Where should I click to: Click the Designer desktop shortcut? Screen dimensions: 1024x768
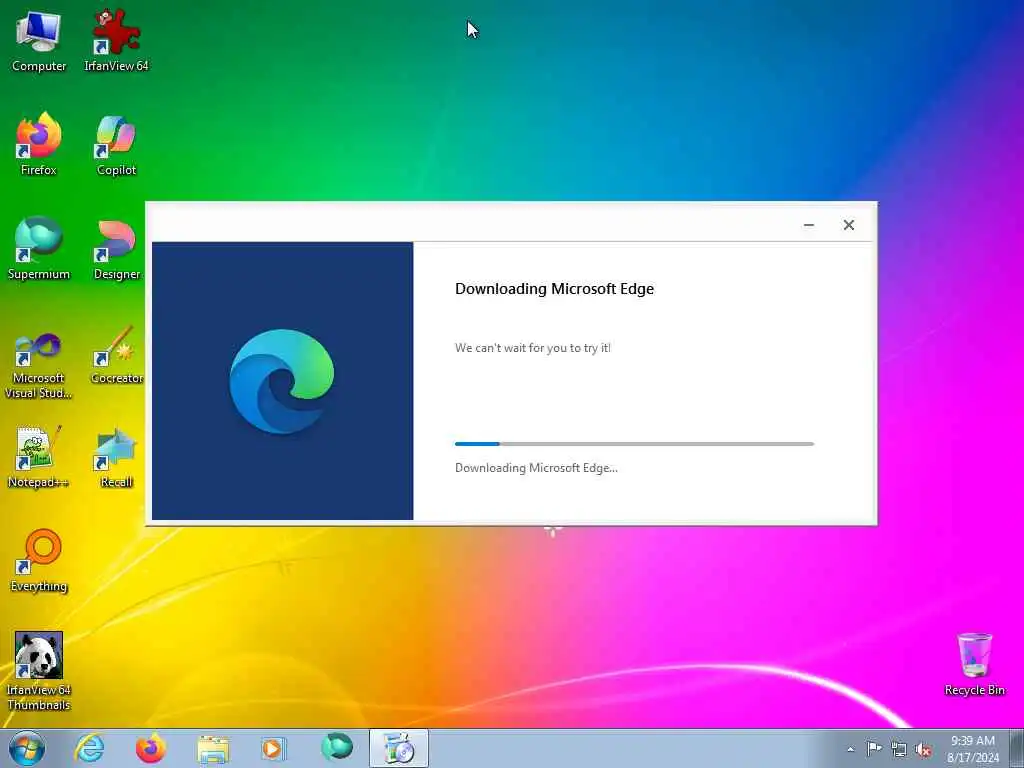[116, 249]
